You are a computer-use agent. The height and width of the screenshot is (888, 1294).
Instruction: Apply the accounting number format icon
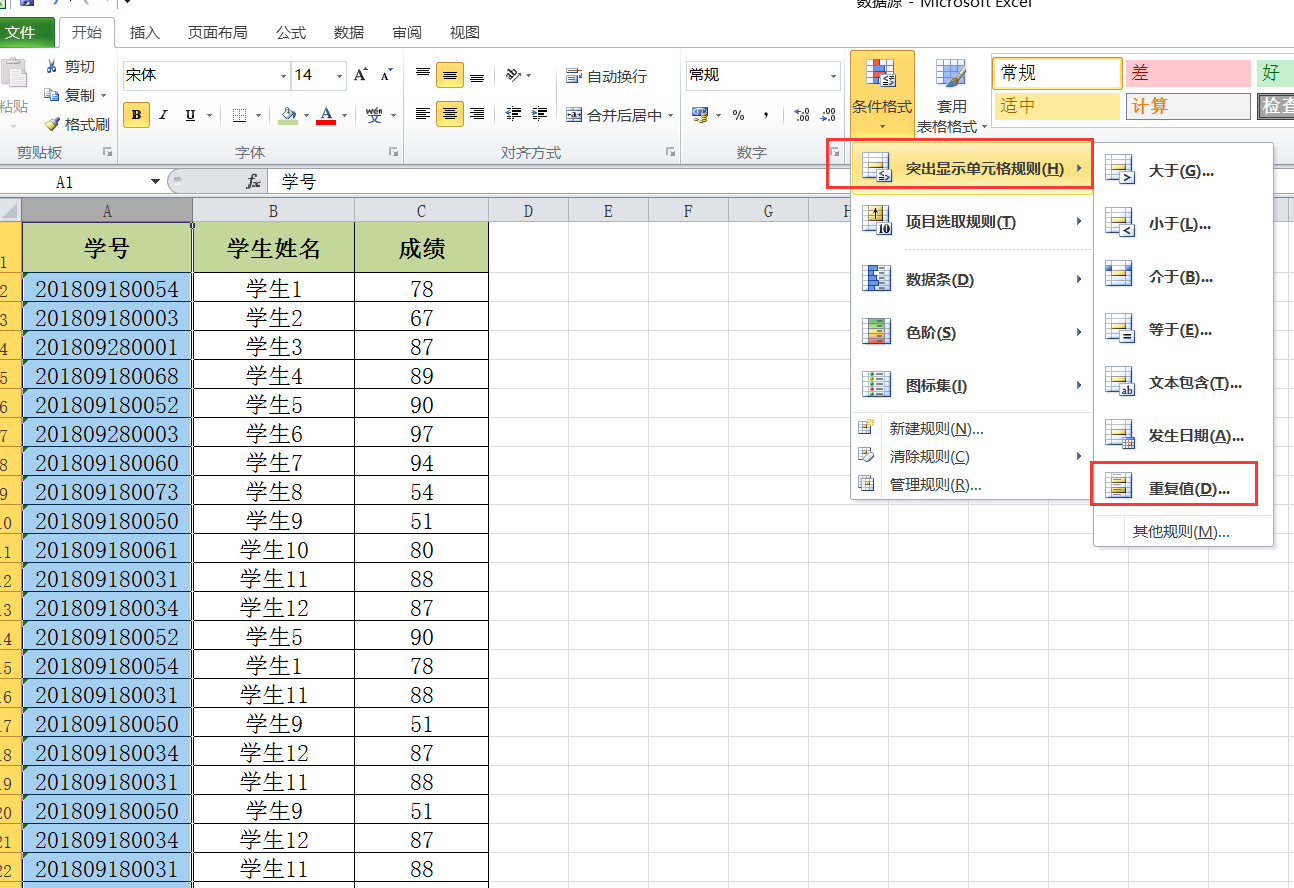coord(699,115)
